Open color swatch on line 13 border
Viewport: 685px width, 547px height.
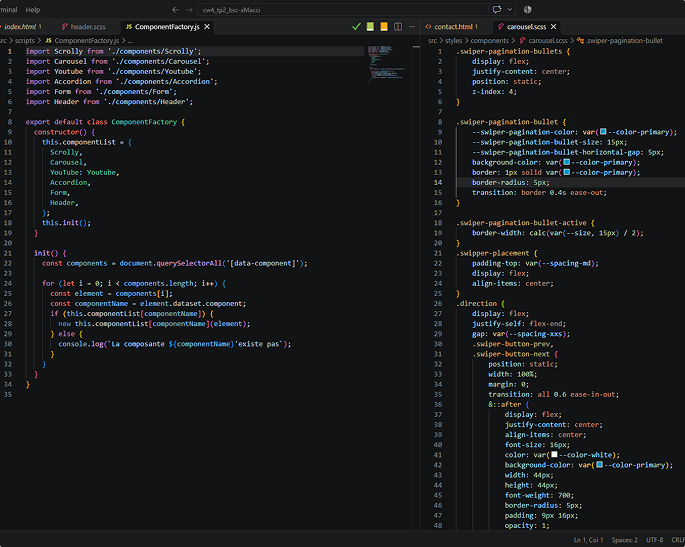point(567,172)
